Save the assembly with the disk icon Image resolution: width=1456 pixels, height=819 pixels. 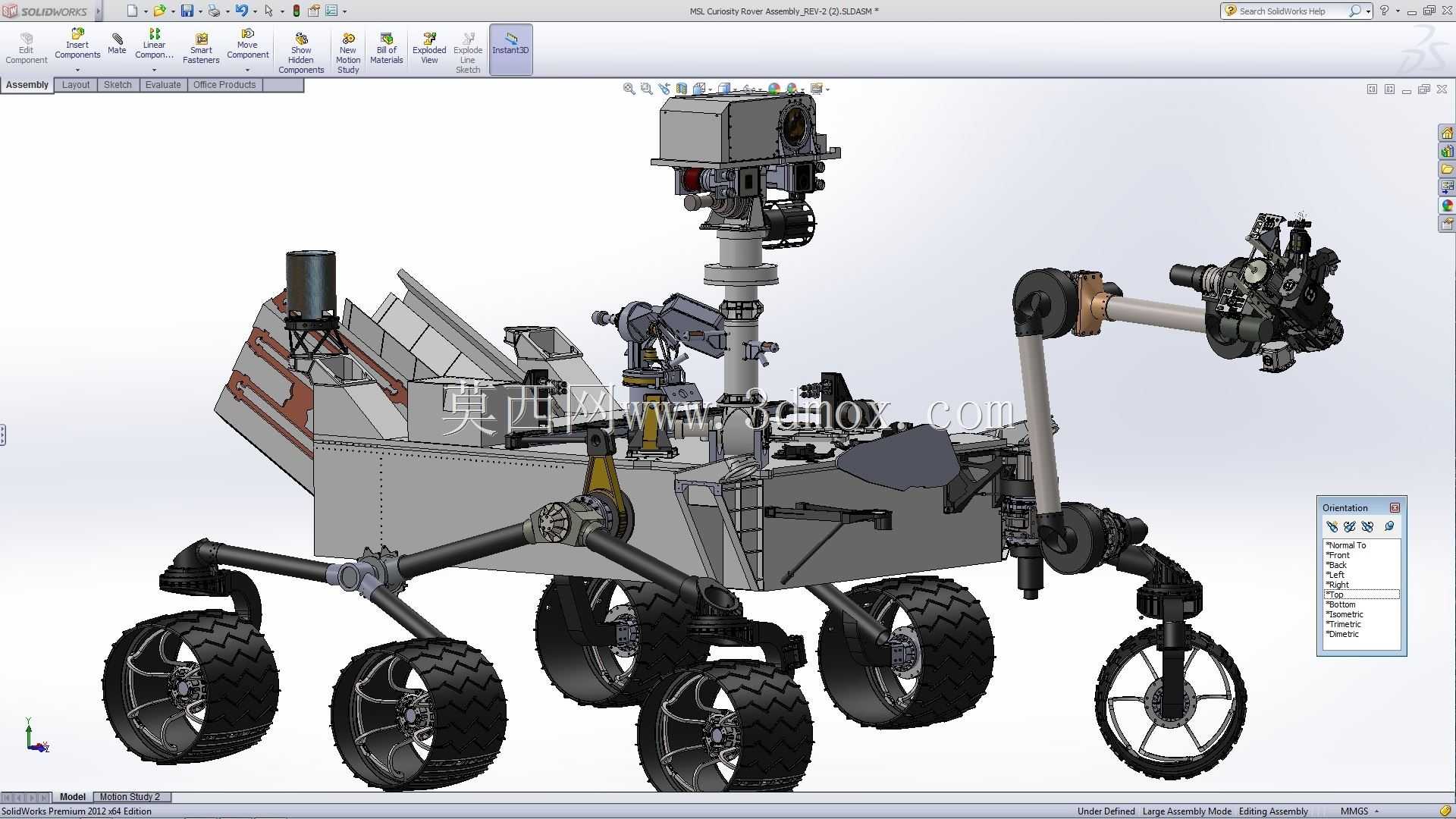(187, 11)
